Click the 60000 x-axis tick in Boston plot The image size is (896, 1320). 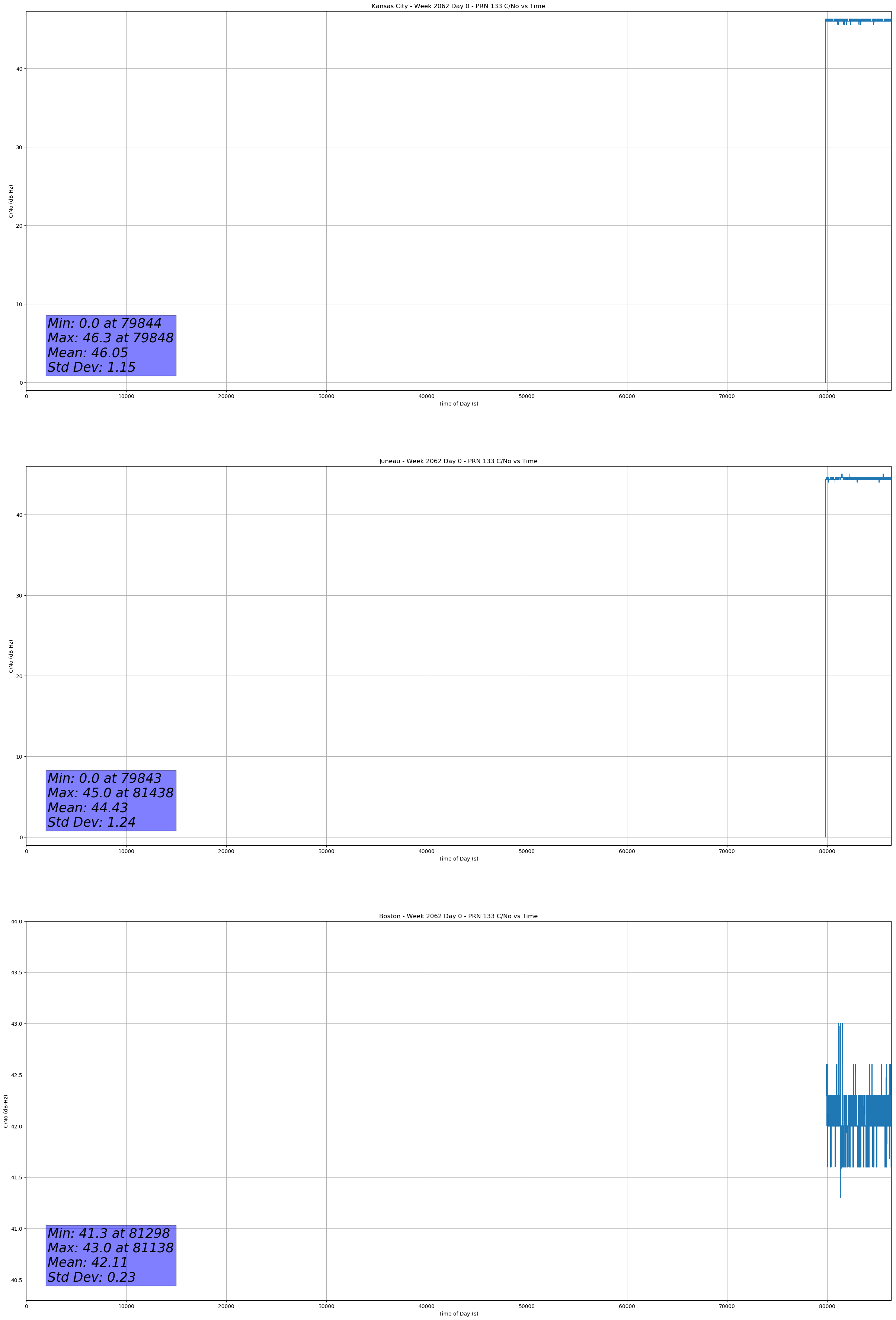pos(627,1306)
